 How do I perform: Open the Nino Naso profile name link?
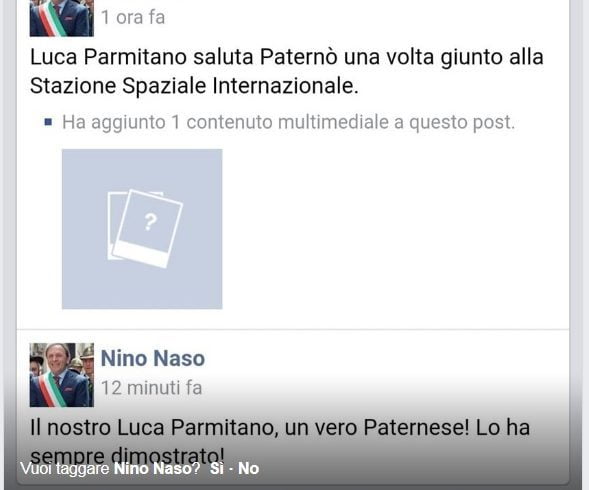(153, 358)
